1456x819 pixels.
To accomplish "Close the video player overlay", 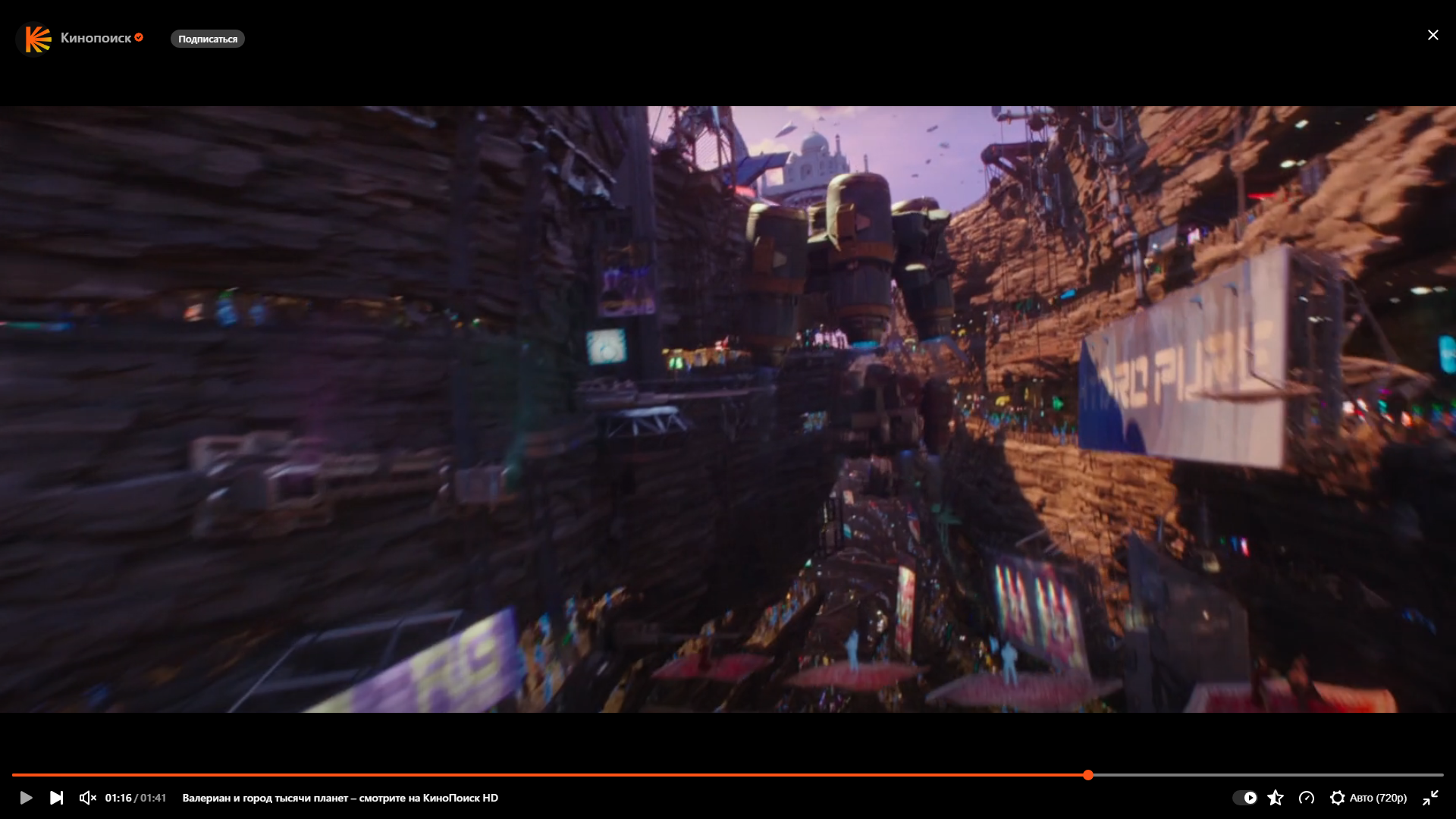I will tap(1432, 35).
